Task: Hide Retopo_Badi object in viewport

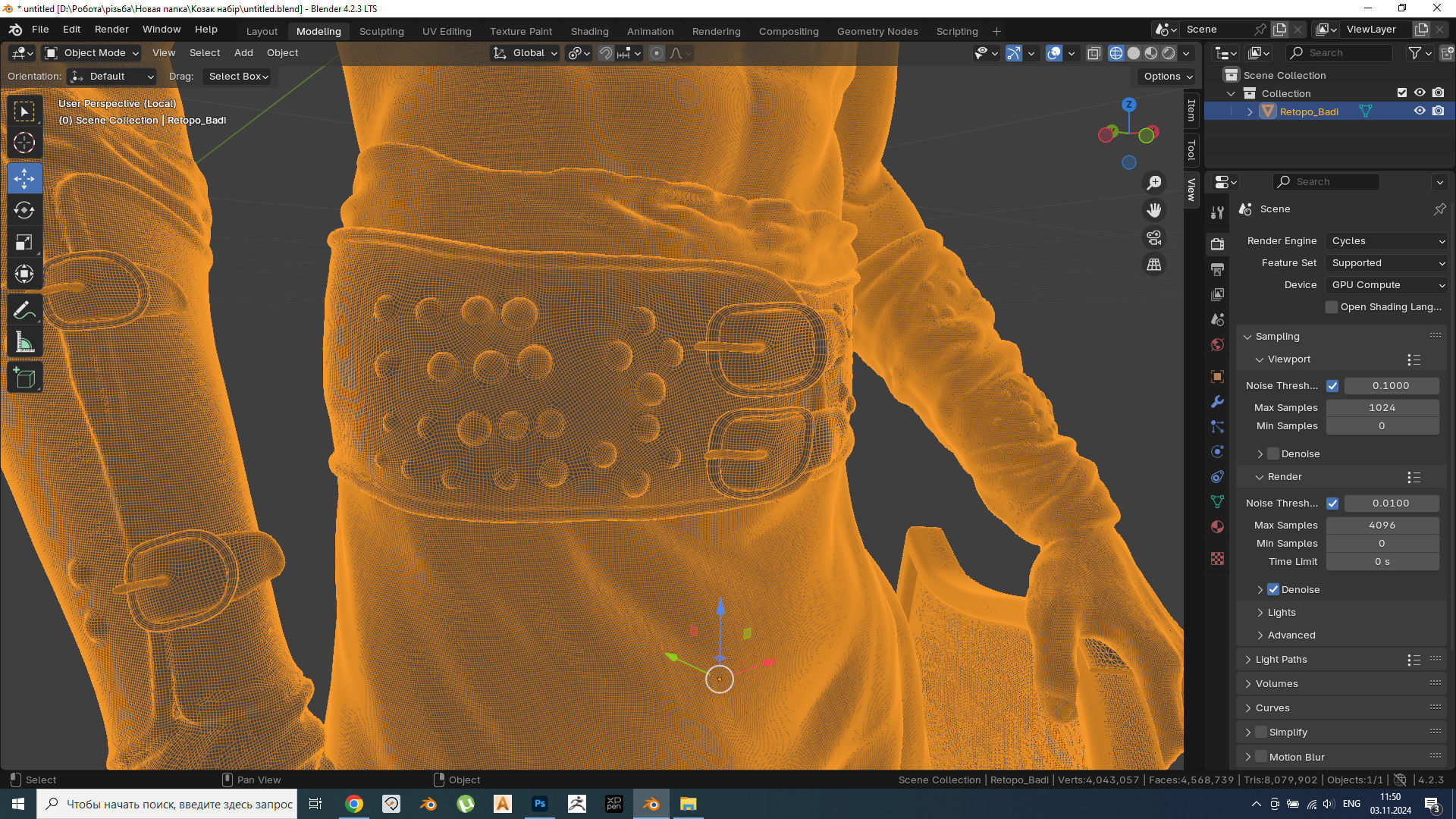Action: click(1420, 111)
